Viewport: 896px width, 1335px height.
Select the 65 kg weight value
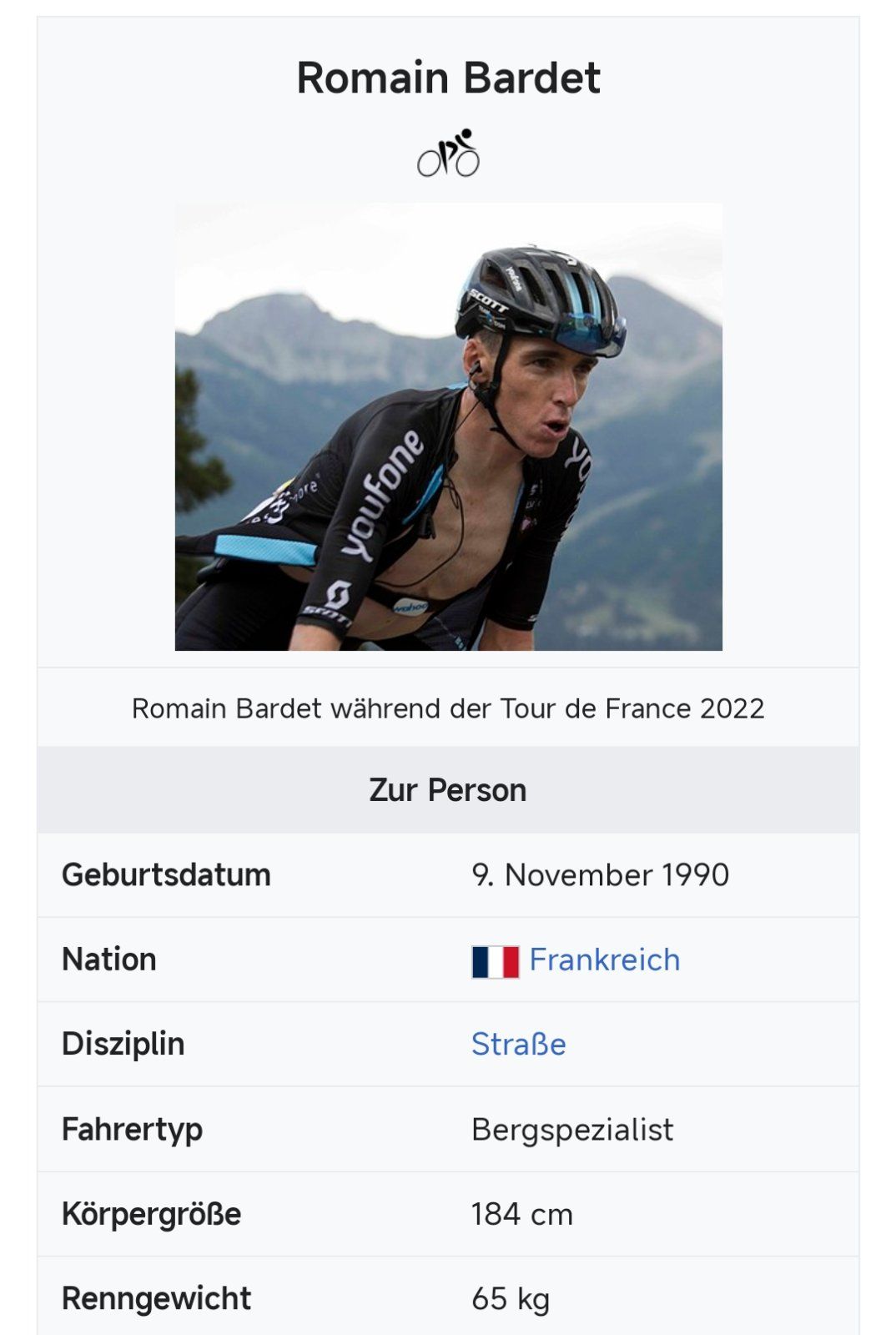(x=510, y=1299)
